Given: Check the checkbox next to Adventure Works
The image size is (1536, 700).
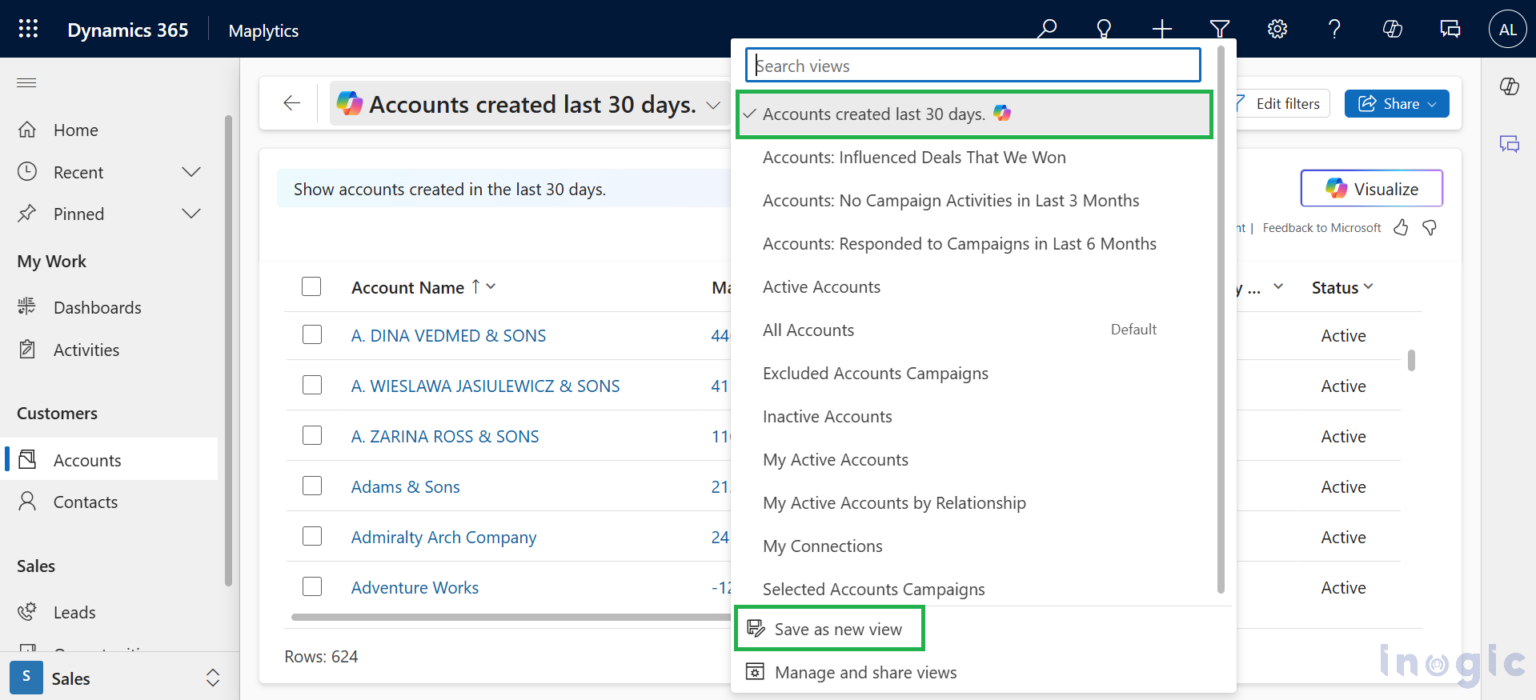Looking at the screenshot, I should pos(311,587).
